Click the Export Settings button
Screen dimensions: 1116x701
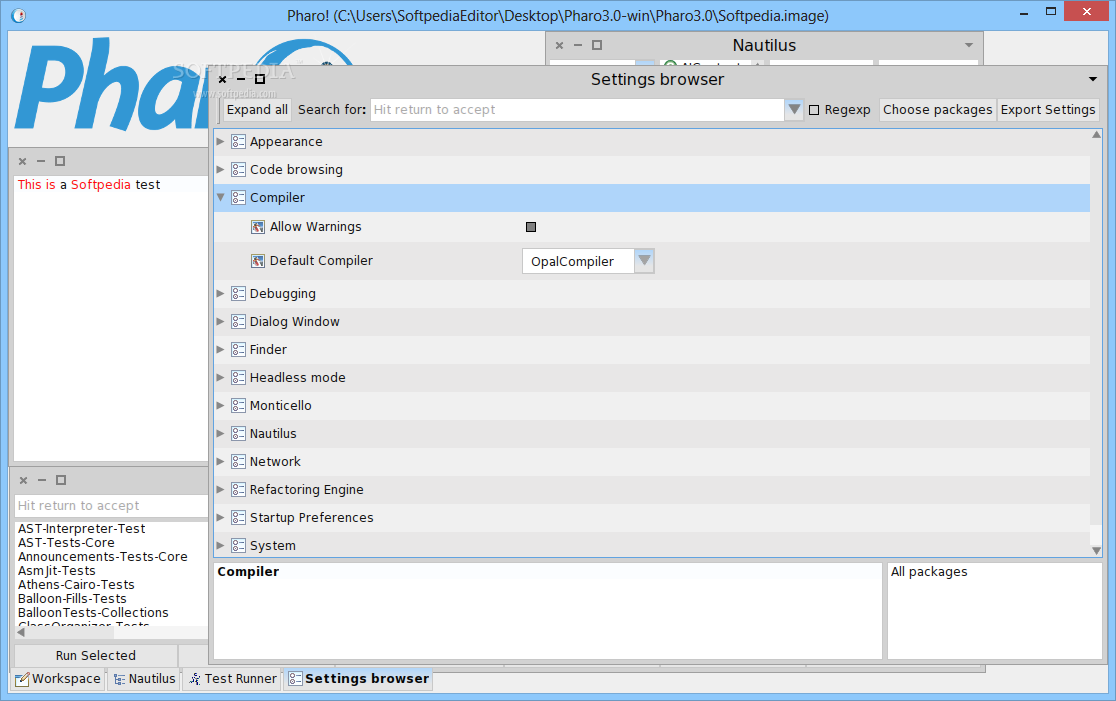coord(1048,110)
